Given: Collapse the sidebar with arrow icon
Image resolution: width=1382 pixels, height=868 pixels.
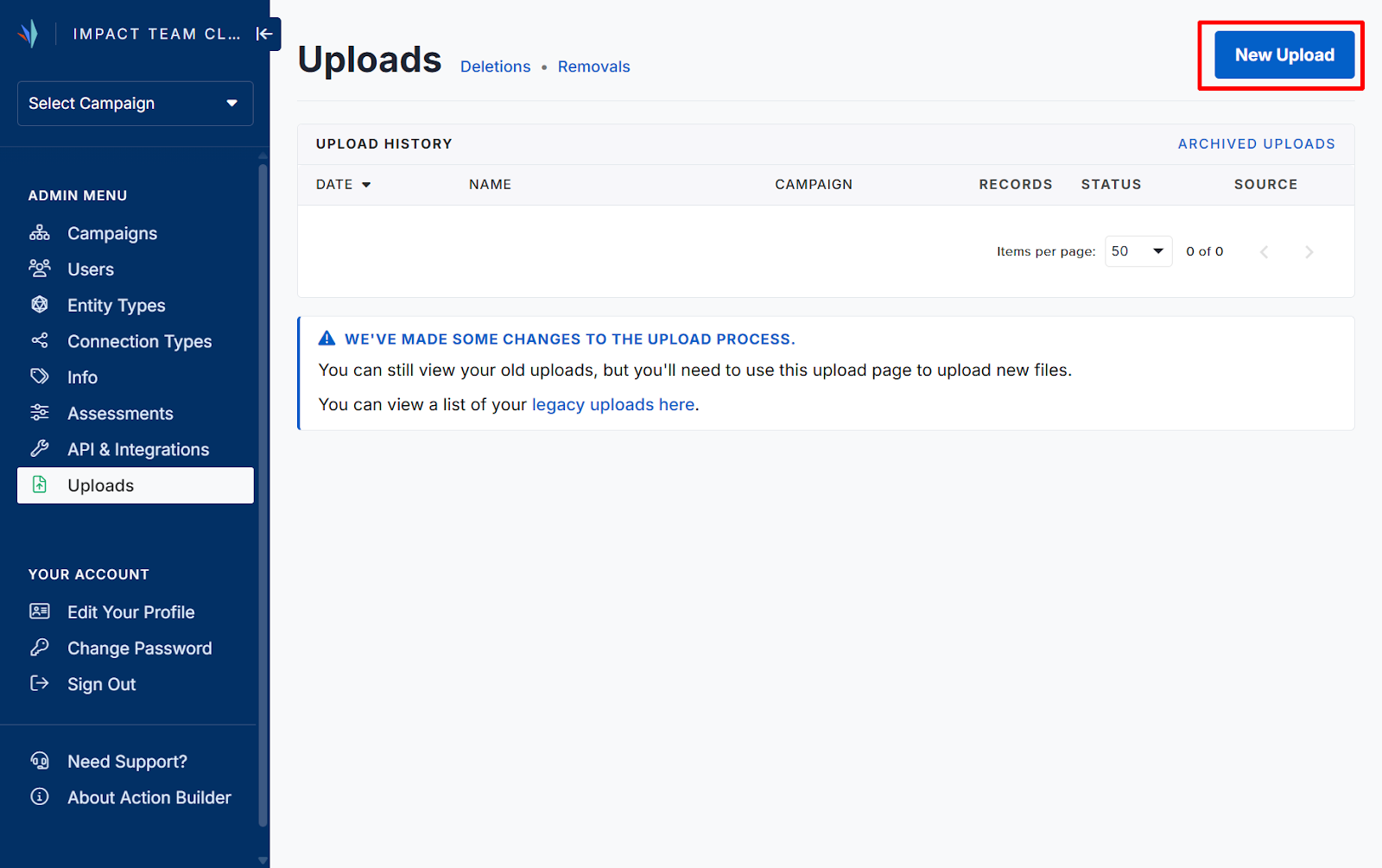Looking at the screenshot, I should 264,34.
